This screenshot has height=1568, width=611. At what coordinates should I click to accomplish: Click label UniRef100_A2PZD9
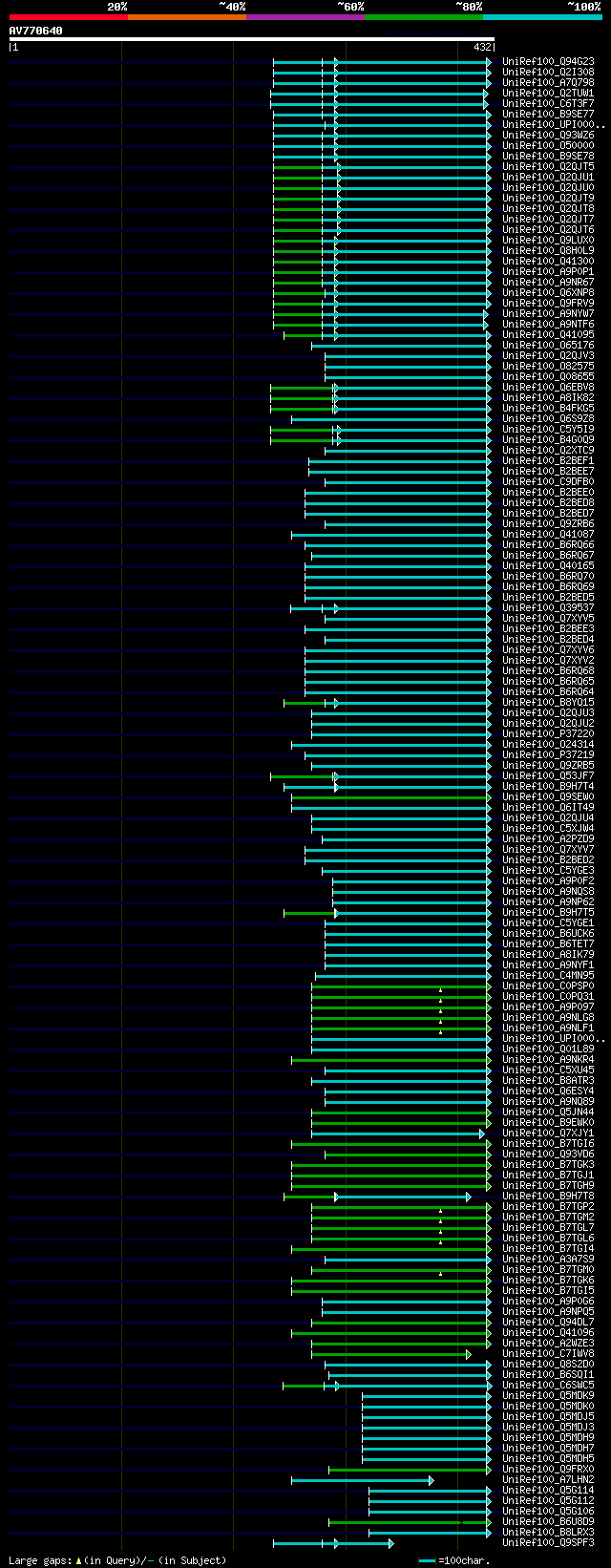[x=548, y=839]
